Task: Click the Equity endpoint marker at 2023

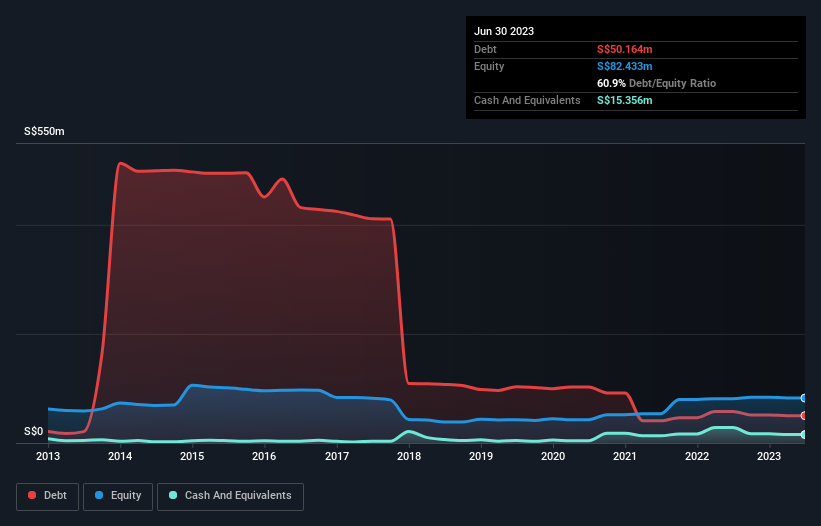Action: coord(804,398)
